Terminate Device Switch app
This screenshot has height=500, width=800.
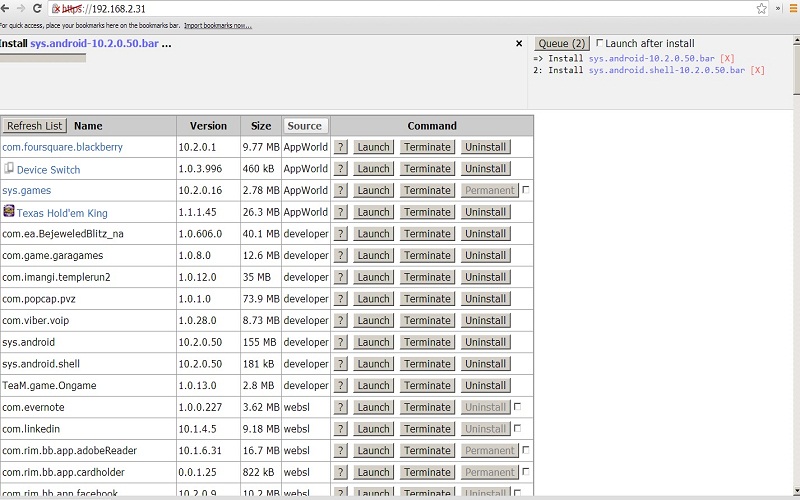(428, 169)
